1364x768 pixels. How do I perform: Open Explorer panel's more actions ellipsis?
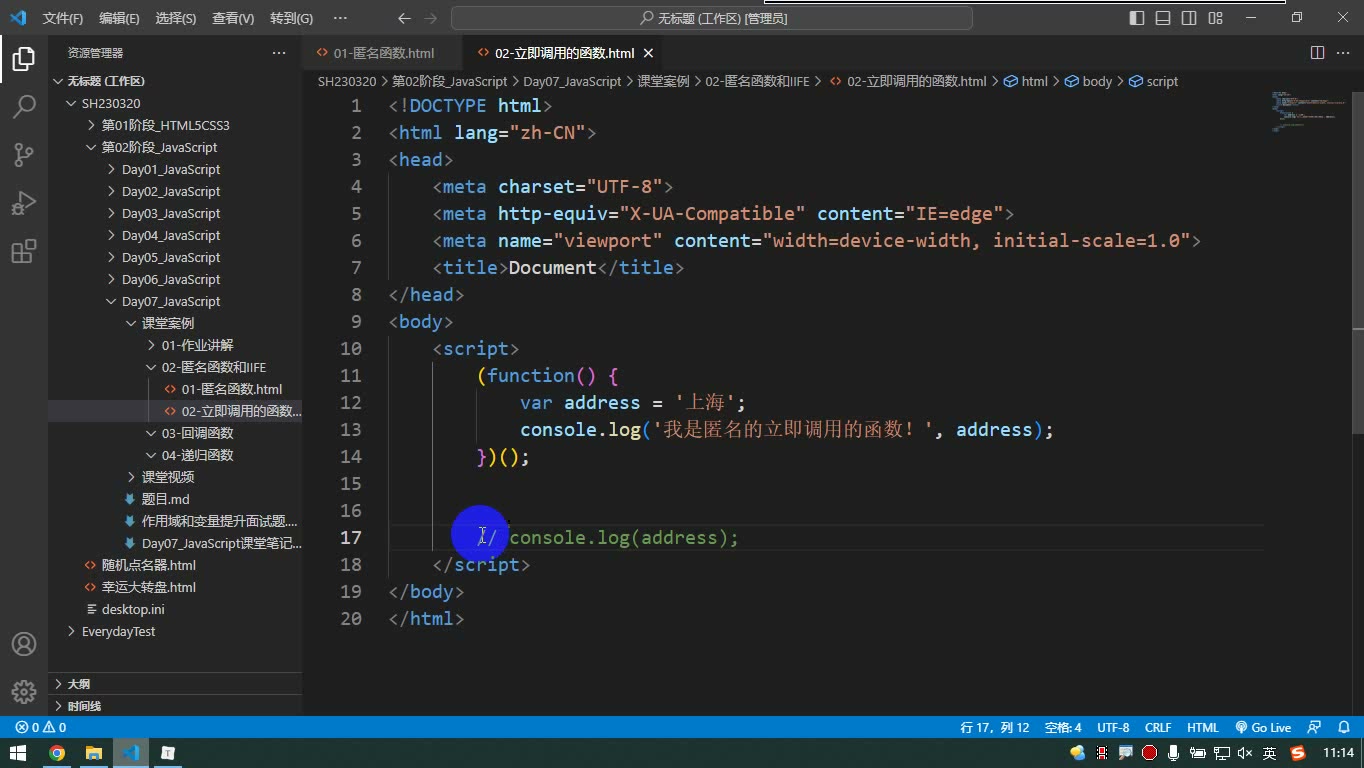click(279, 53)
